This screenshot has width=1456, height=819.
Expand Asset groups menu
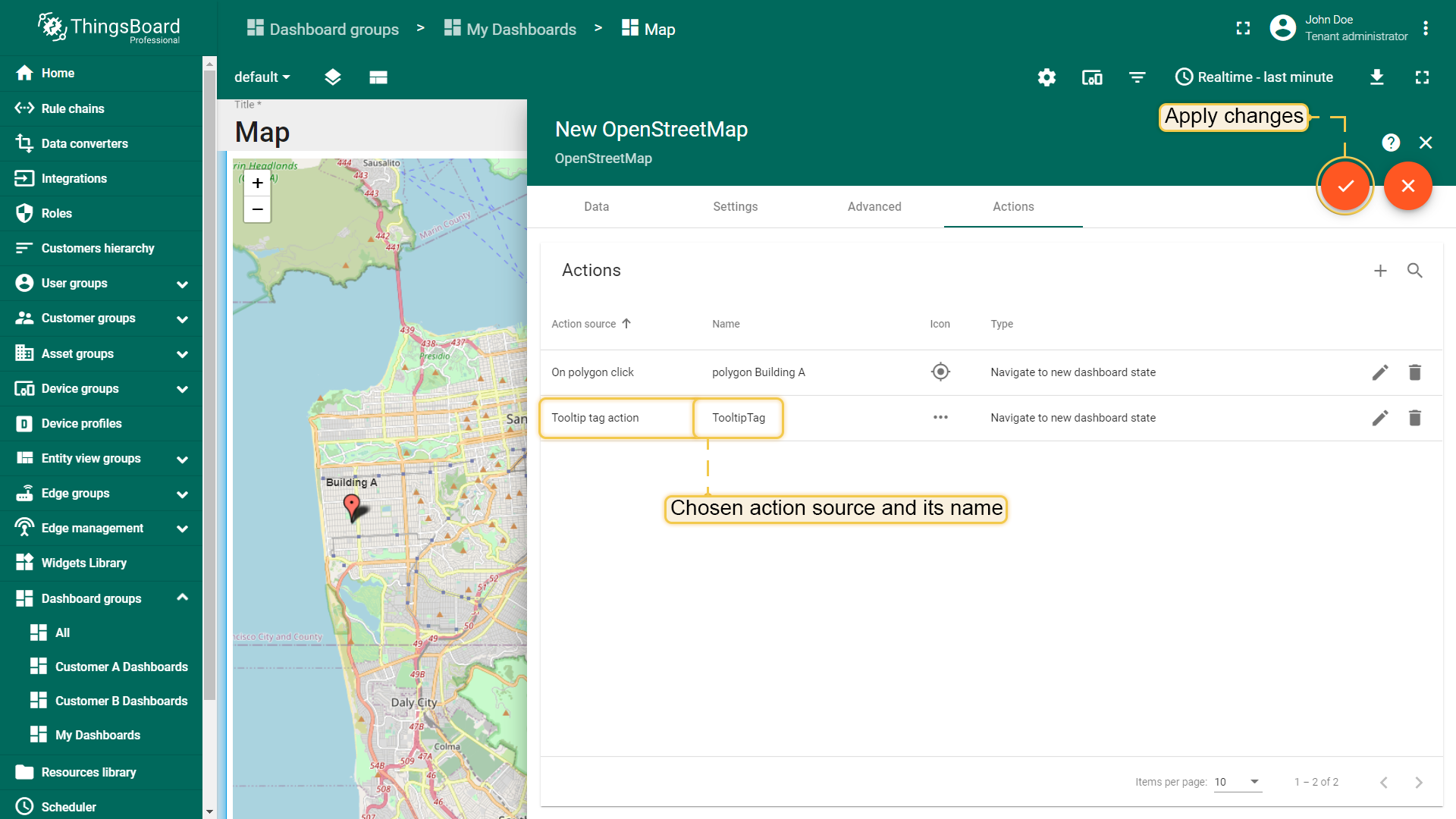(102, 353)
